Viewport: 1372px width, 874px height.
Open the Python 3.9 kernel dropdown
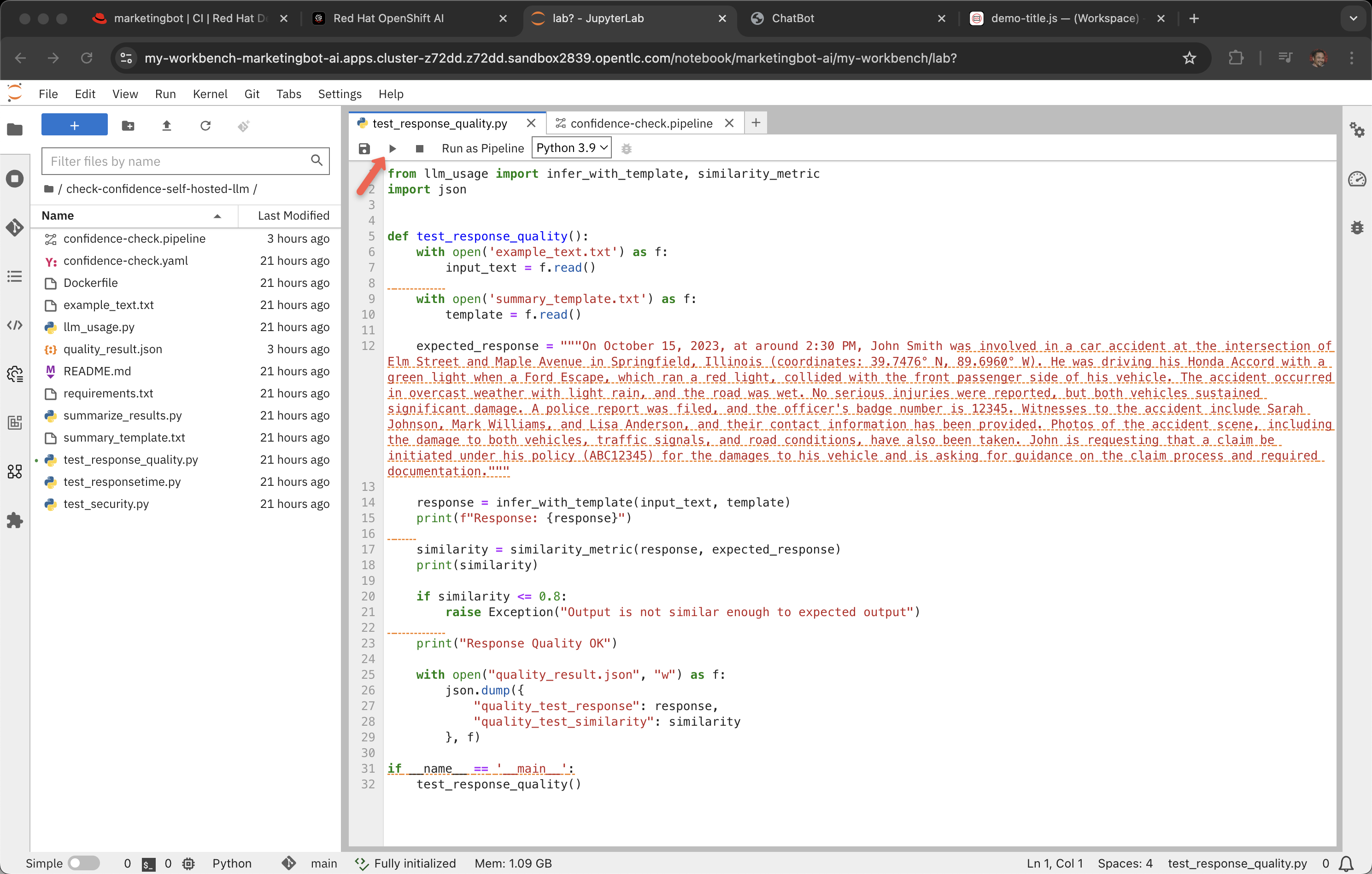(571, 148)
